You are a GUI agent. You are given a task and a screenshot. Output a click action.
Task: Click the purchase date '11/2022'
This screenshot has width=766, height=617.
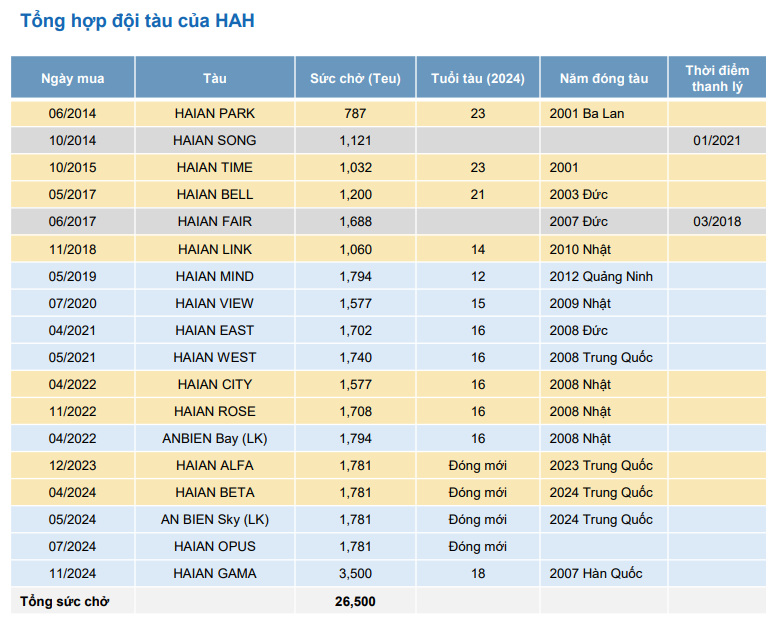(x=72, y=411)
